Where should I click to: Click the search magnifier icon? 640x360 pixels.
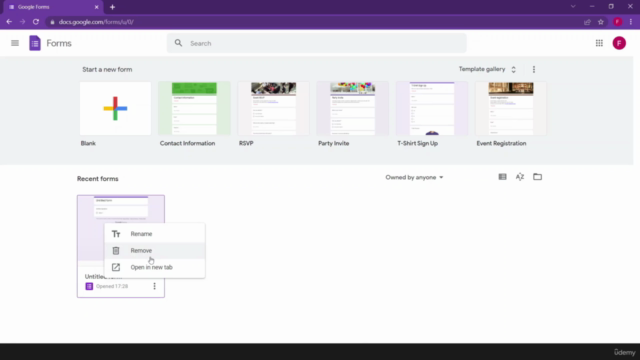178,43
